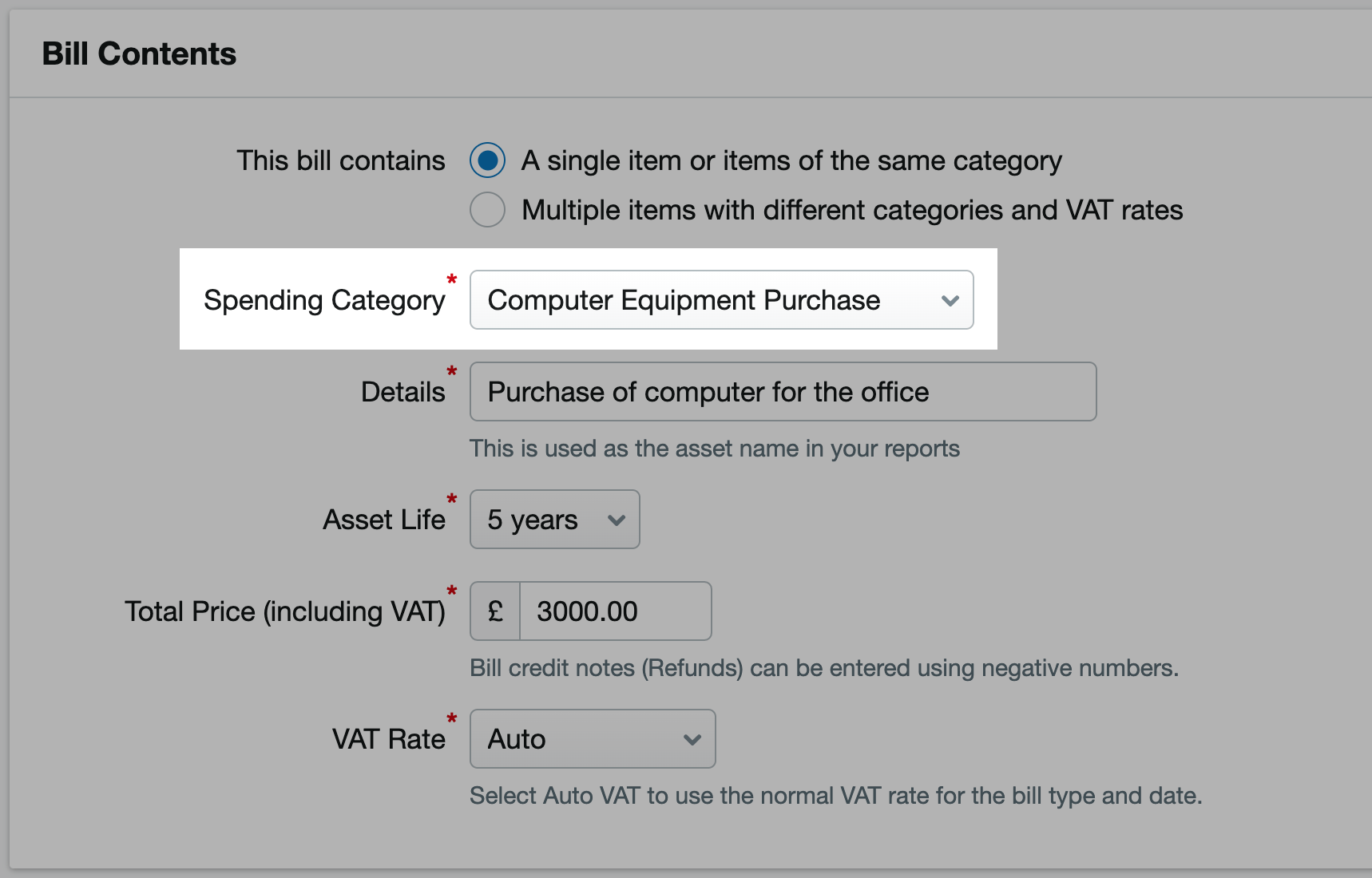Click the red asterisk beside VAT Rate
The height and width of the screenshot is (878, 1372).
[x=452, y=718]
